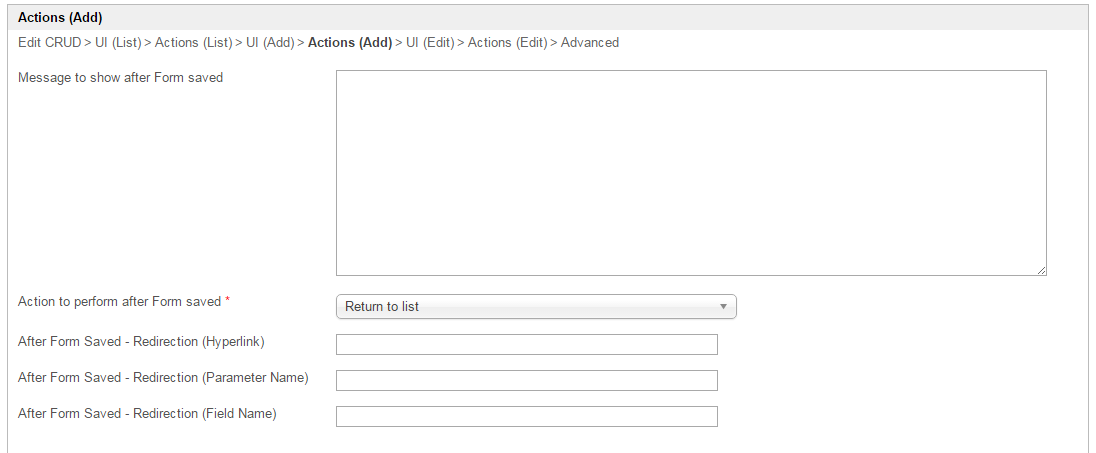Viewport: 1096px width, 453px height.
Task: Click the Message to show after Form saved label
Action: click(121, 78)
